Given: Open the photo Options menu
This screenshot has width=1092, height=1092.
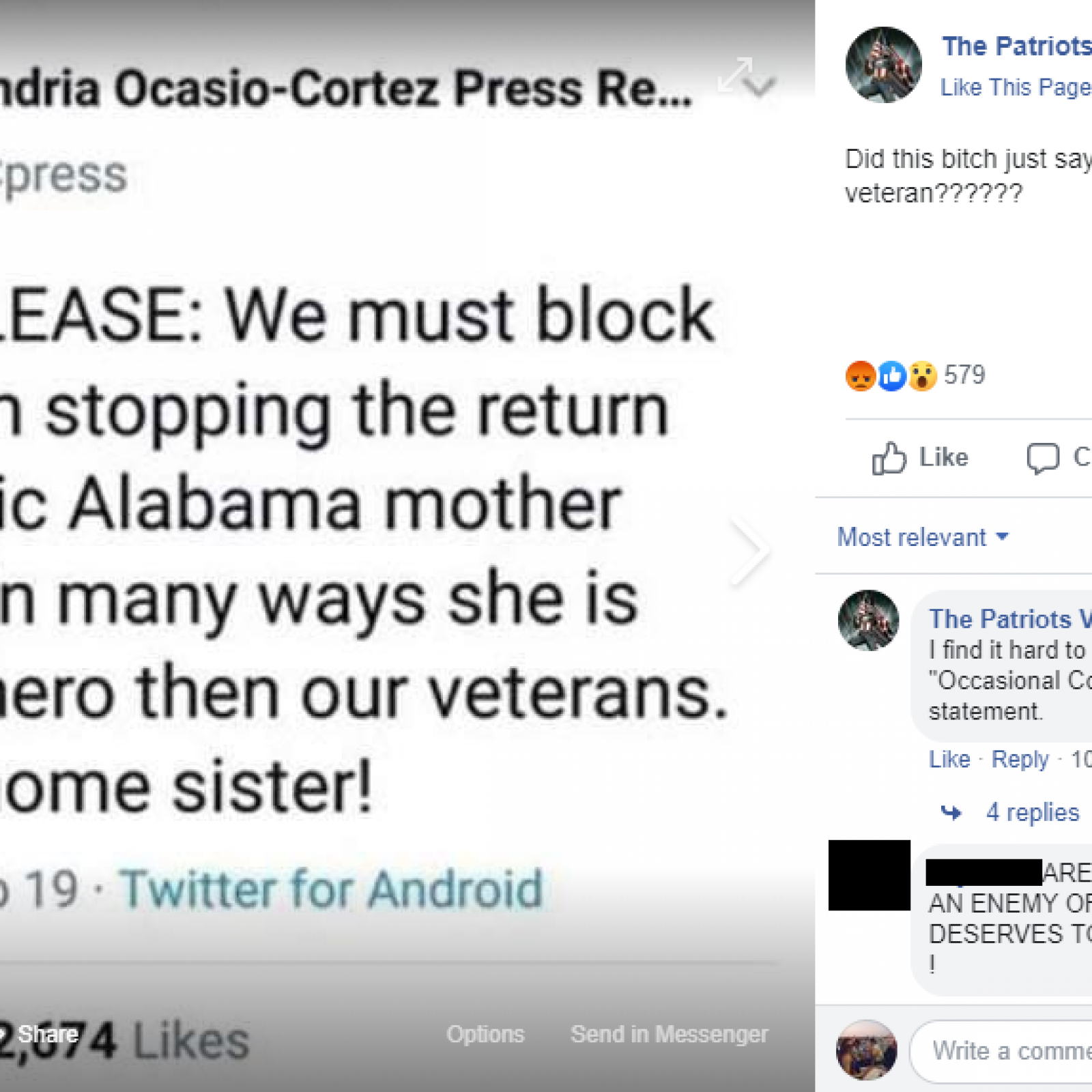Looking at the screenshot, I should coord(485,1034).
